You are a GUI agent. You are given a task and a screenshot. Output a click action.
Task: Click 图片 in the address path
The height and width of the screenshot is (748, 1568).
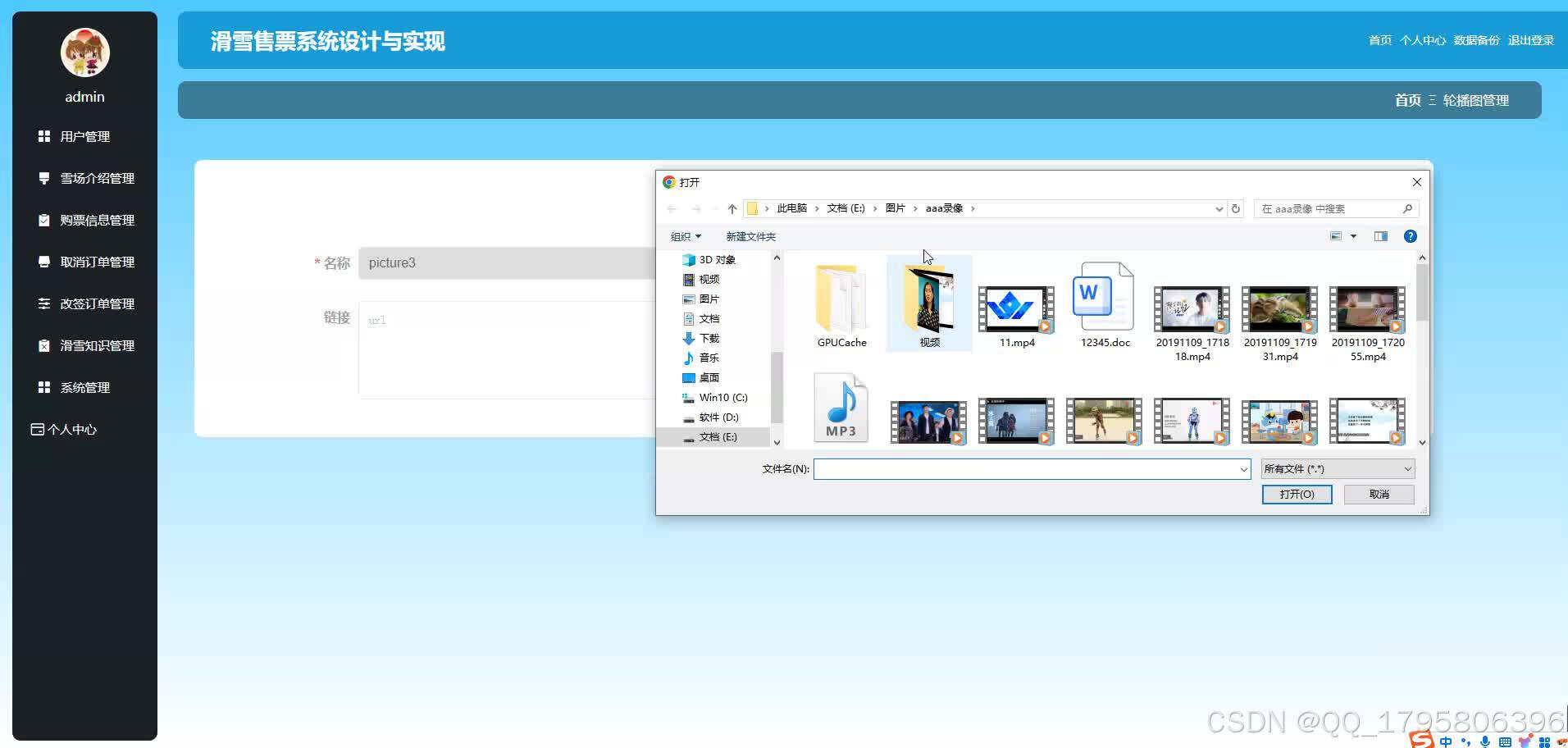click(x=895, y=208)
